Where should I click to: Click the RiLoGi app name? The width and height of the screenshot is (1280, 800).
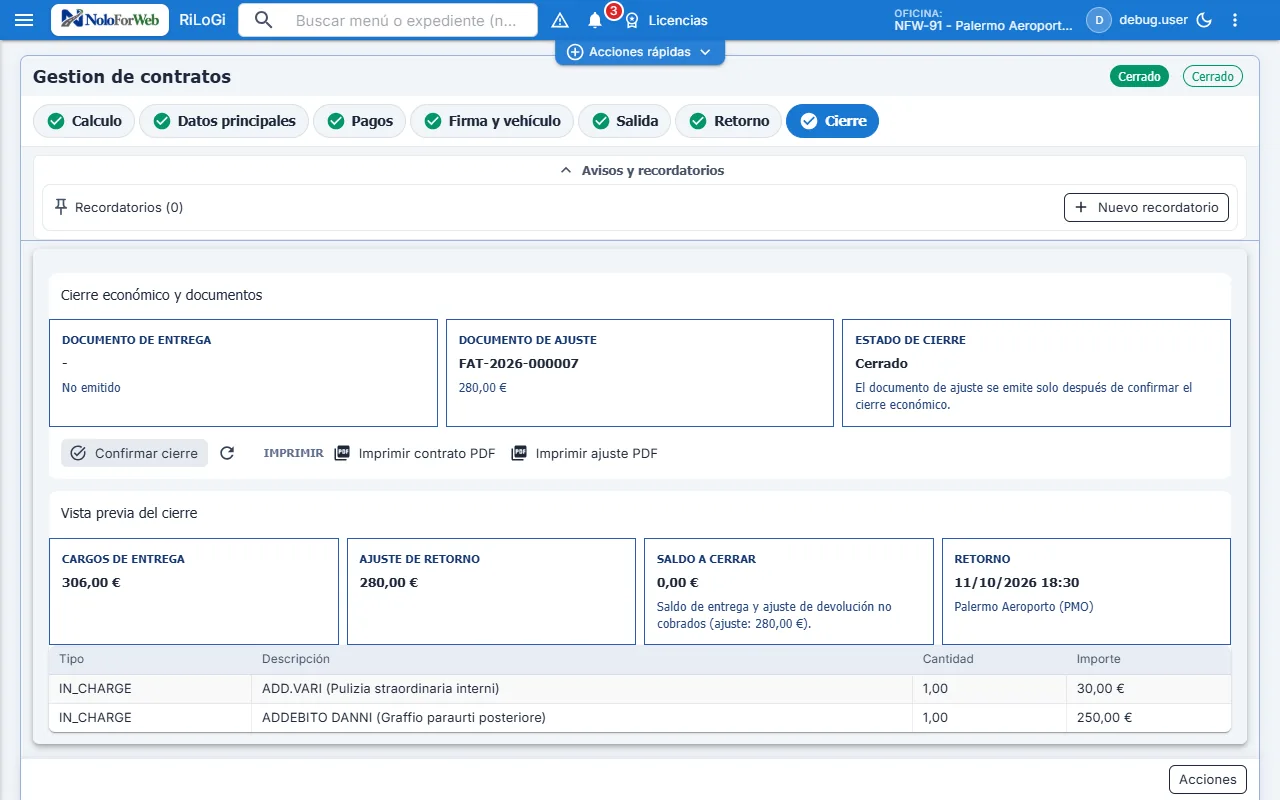[x=202, y=20]
